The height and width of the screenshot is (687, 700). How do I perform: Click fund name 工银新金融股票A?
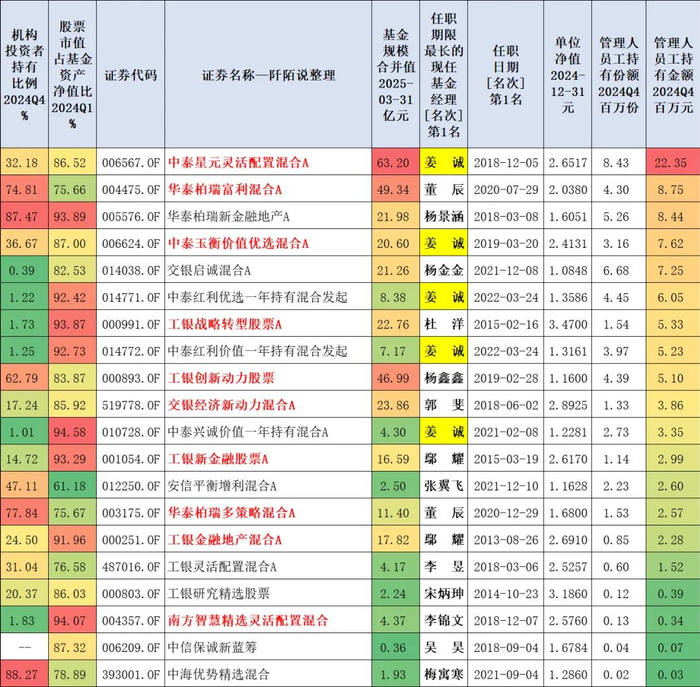tap(218, 459)
